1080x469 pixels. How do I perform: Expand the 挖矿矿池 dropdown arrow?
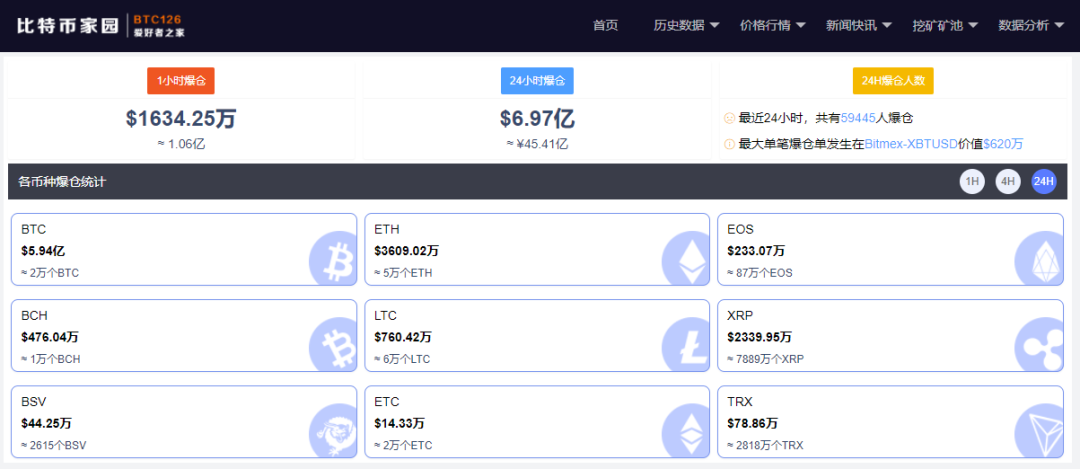tap(973, 25)
